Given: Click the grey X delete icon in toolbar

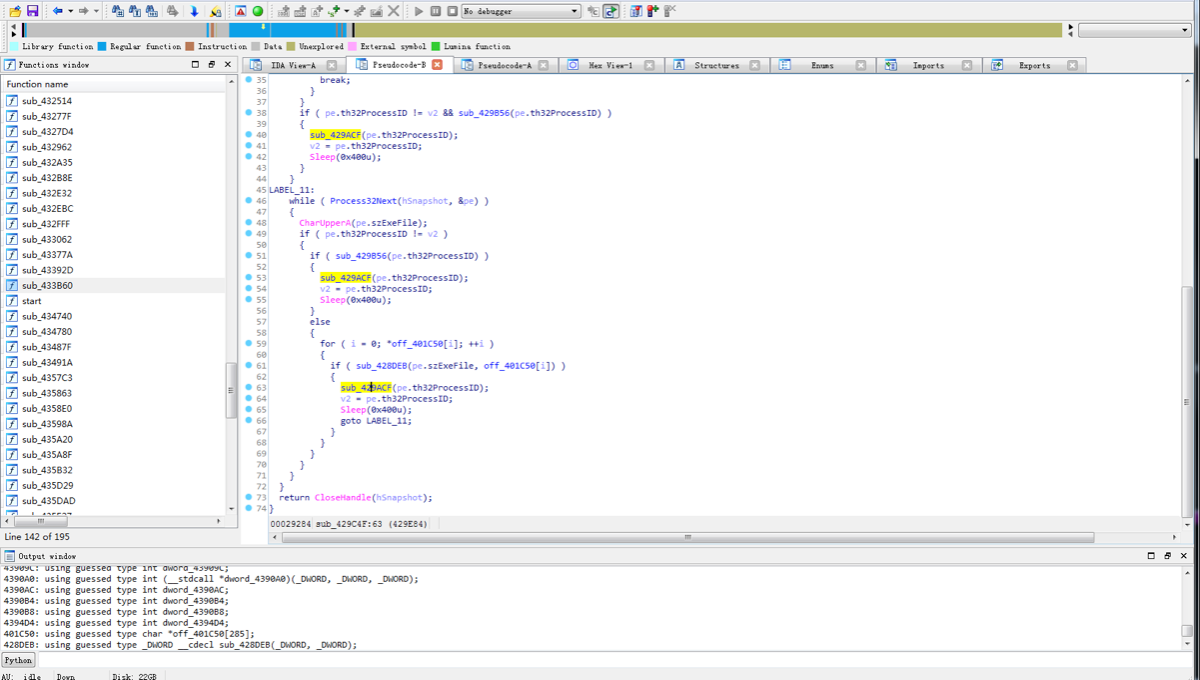Looking at the screenshot, I should tap(394, 10).
